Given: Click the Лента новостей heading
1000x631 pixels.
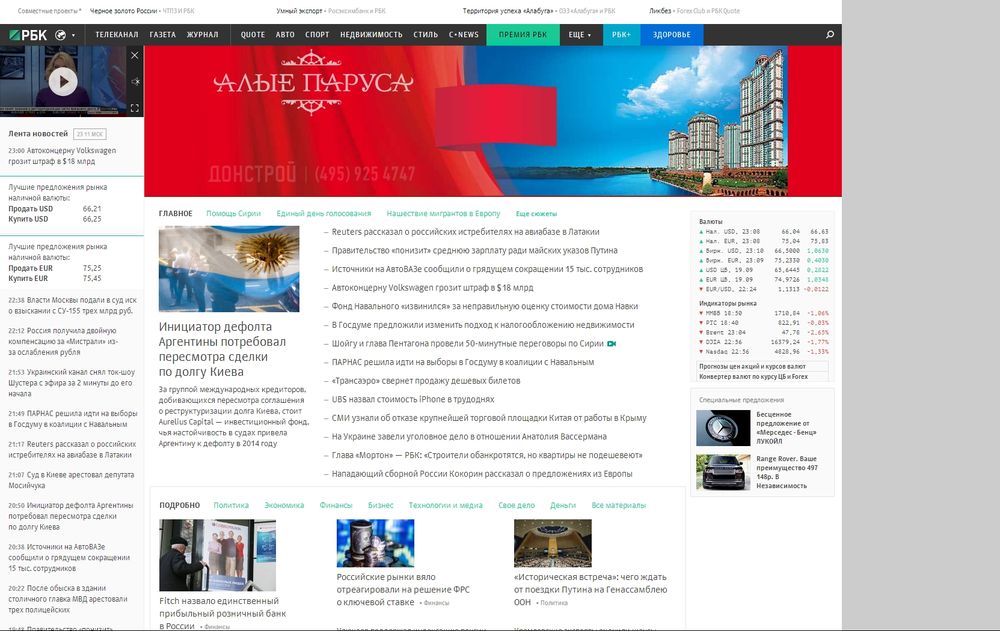Looking at the screenshot, I should point(38,134).
